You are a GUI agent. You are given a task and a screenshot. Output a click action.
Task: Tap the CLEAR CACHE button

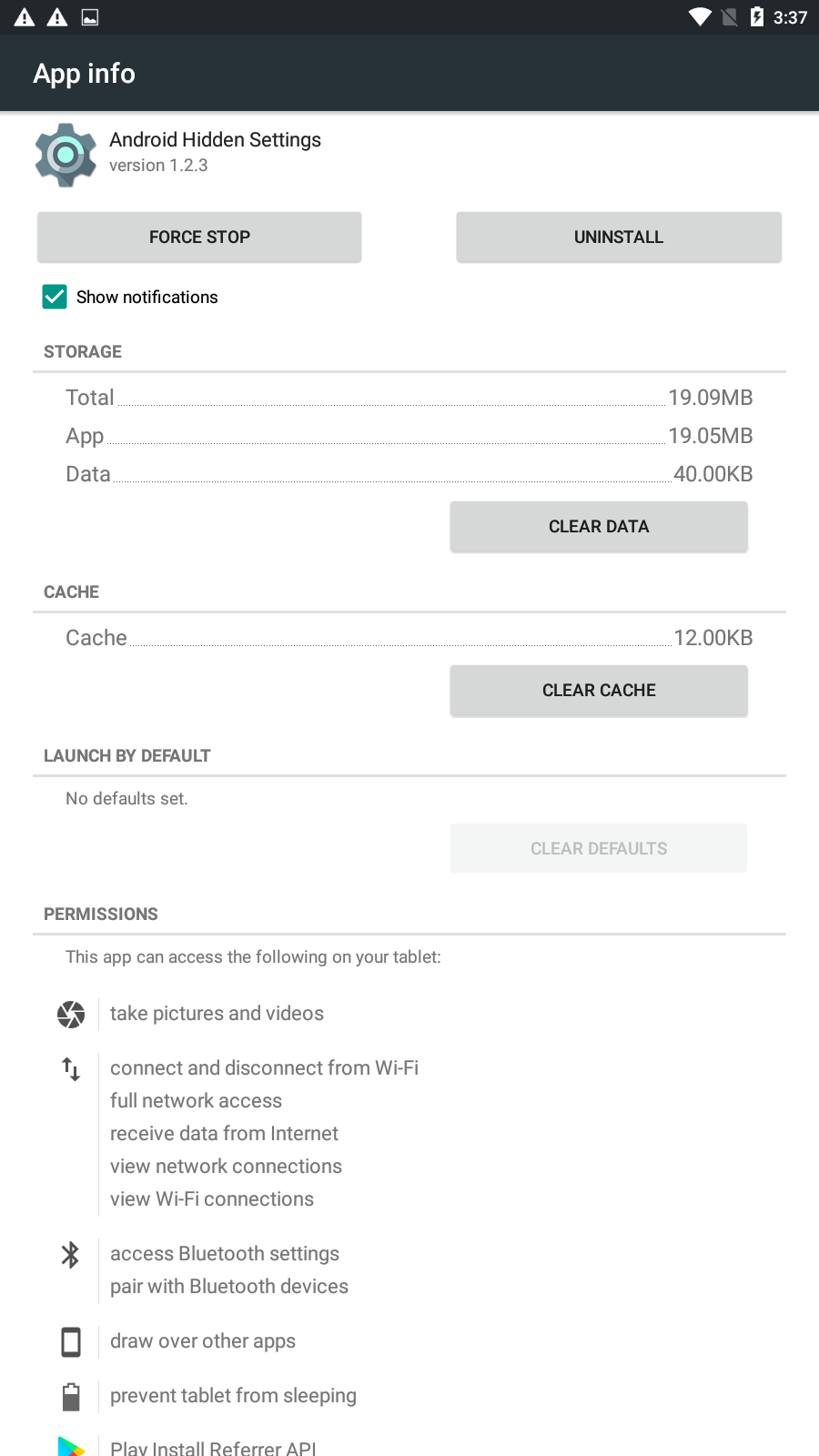click(599, 691)
